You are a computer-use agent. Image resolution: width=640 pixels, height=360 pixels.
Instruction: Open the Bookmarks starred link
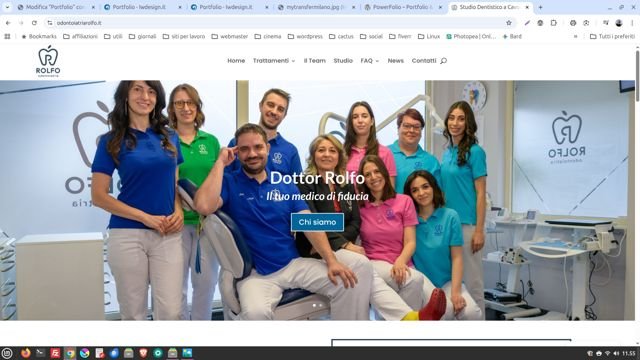(x=39, y=36)
